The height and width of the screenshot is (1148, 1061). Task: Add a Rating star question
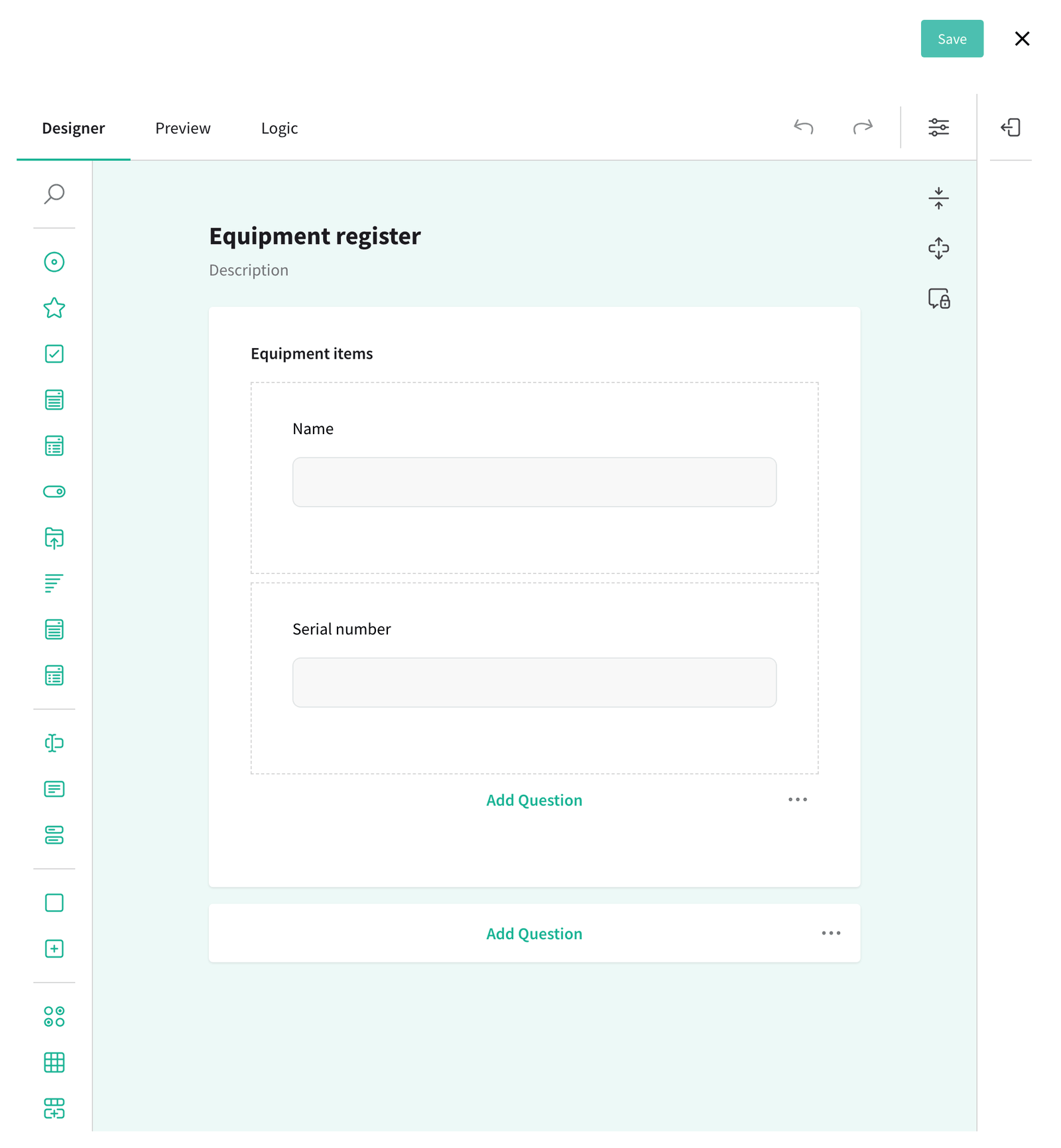(54, 308)
